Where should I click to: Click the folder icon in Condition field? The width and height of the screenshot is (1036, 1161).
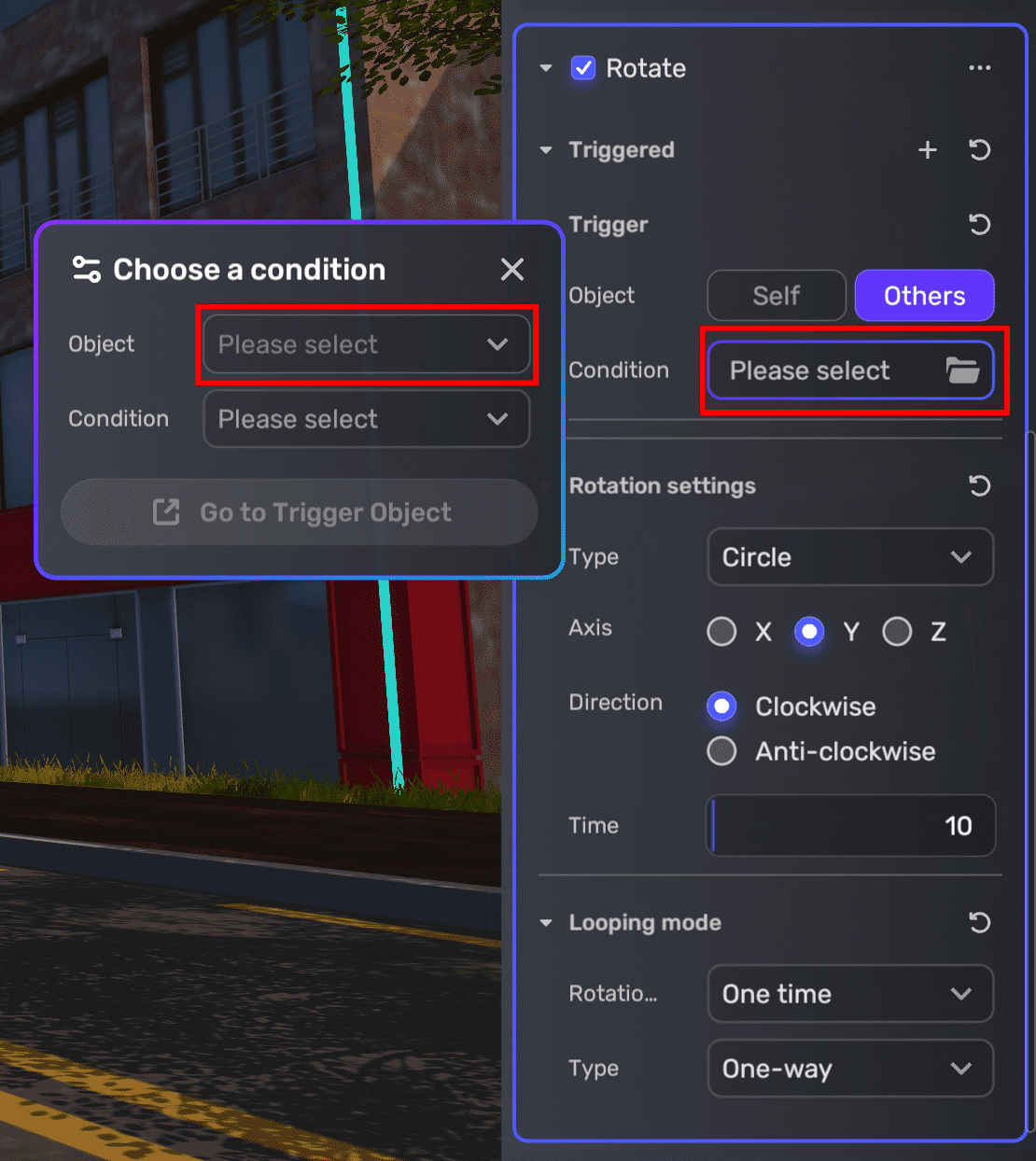(962, 371)
